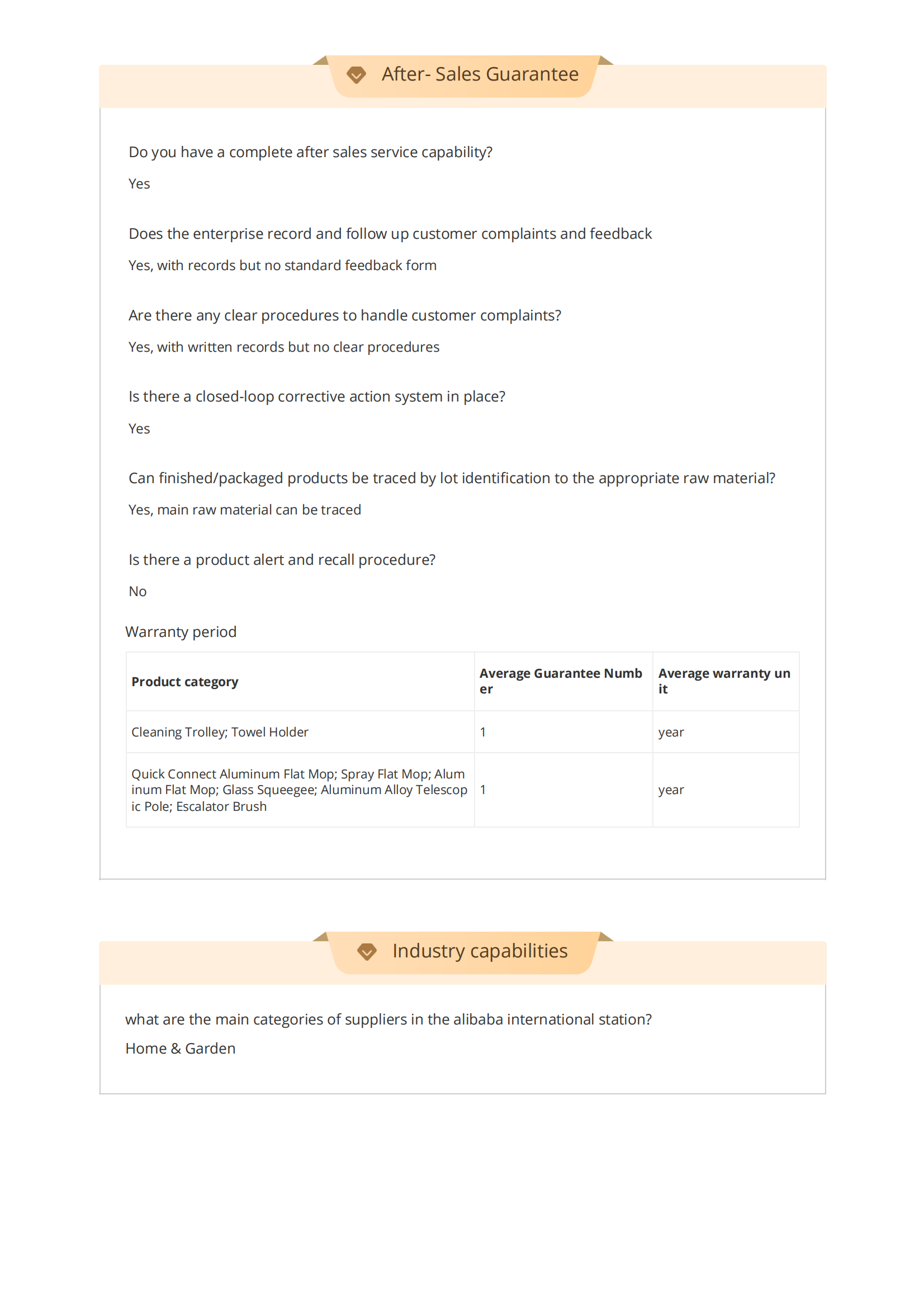
Task: Click the Quick Connect Aluminum Flat Mop cell
Action: (x=299, y=790)
